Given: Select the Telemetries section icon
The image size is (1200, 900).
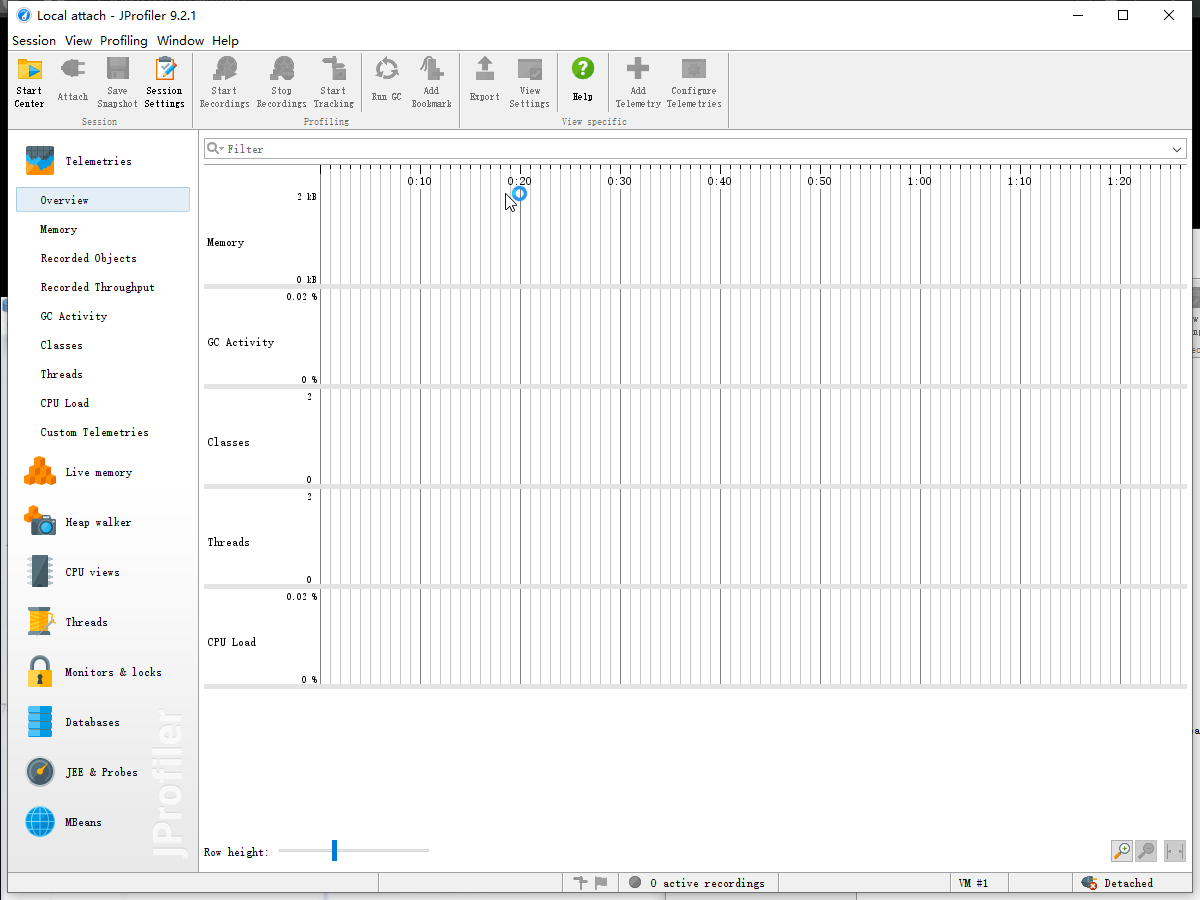Looking at the screenshot, I should (x=40, y=161).
